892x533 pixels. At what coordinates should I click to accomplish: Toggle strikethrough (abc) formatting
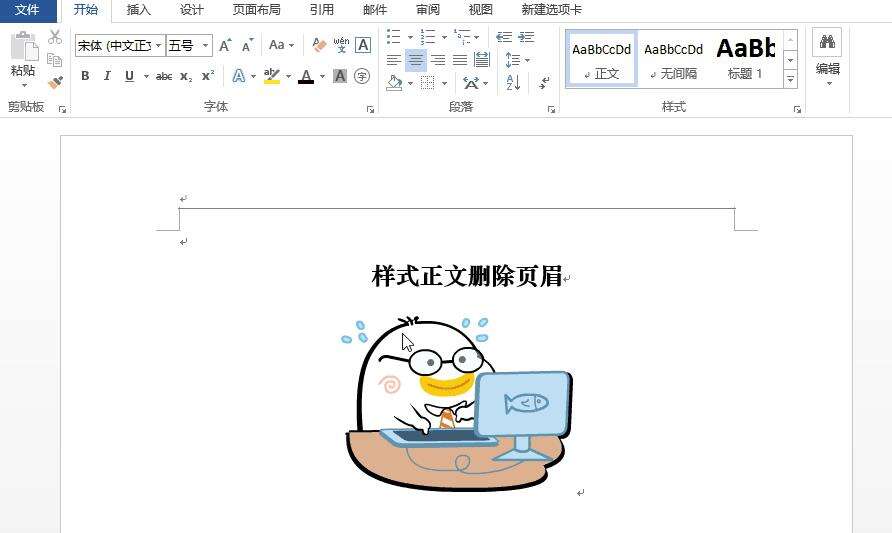164,76
